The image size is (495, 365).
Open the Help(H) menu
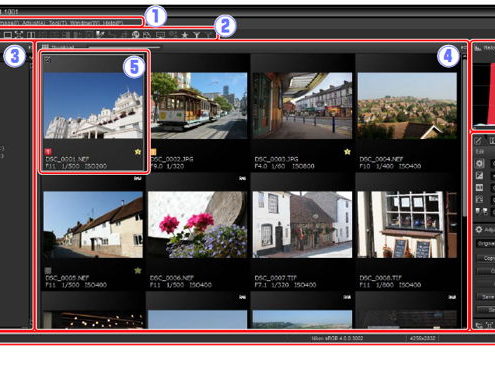pyautogui.click(x=113, y=23)
